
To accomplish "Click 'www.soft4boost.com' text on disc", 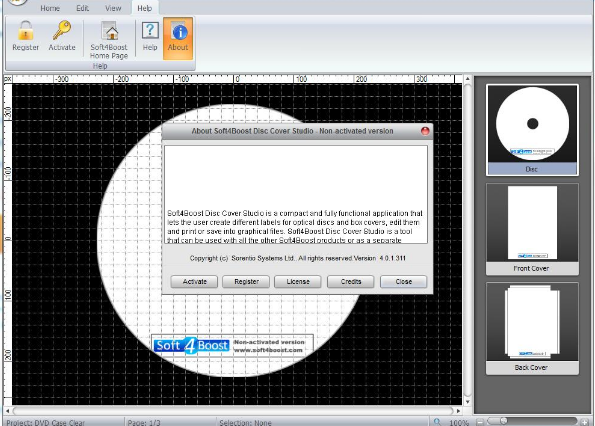I will pyautogui.click(x=268, y=350).
